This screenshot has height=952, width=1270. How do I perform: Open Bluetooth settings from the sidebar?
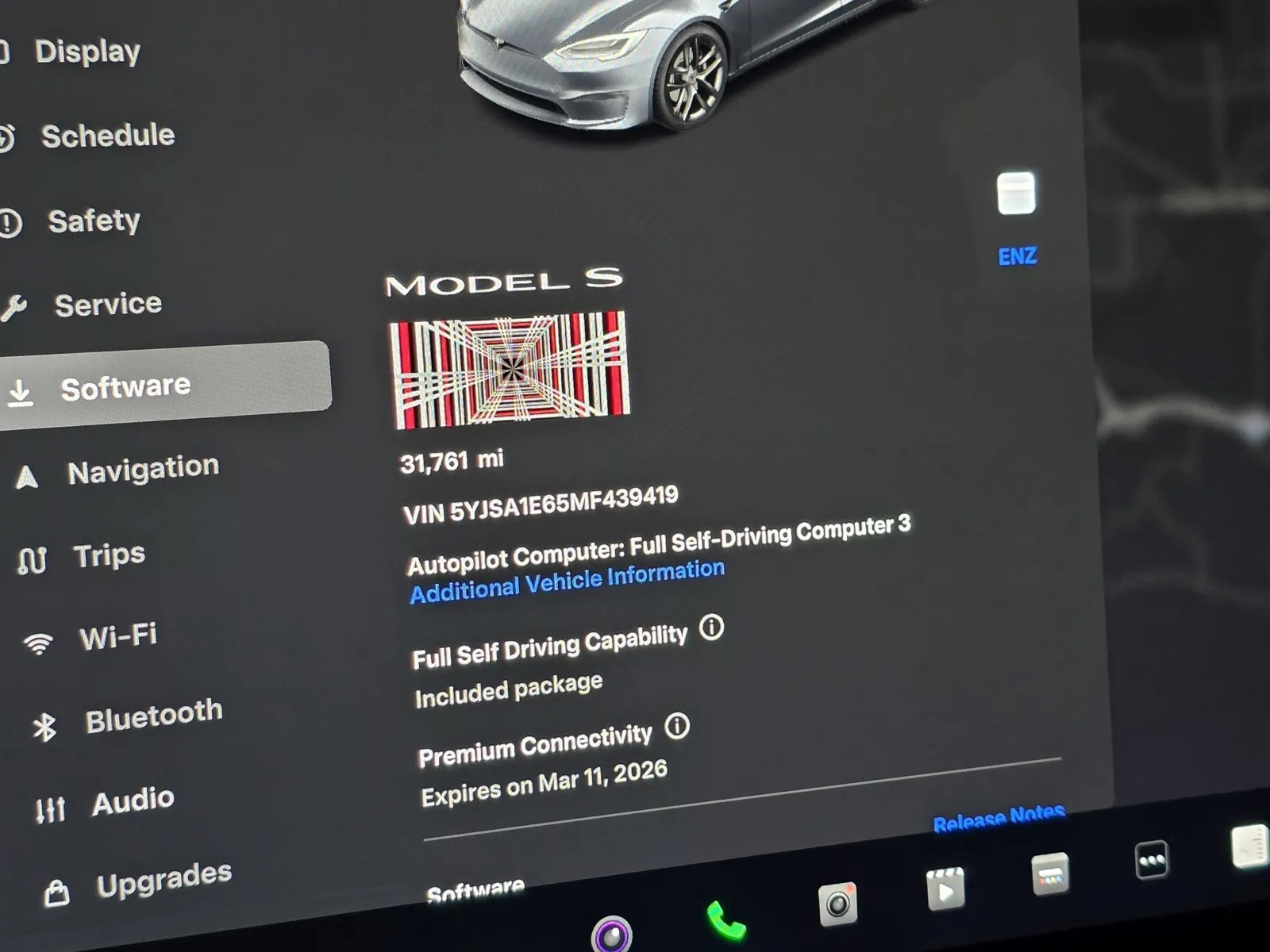click(153, 713)
